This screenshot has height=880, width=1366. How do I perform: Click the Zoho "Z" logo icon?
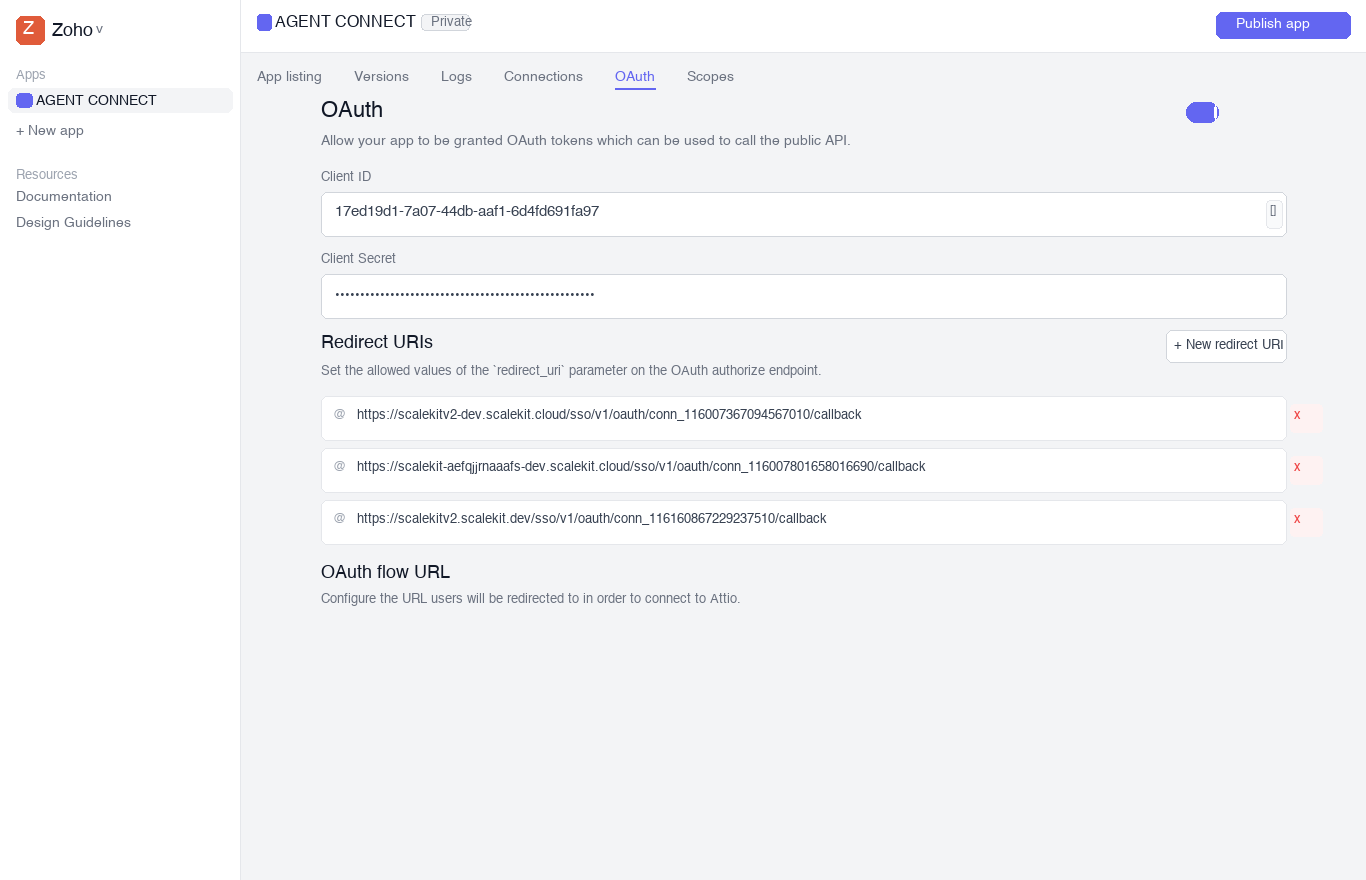point(28,30)
